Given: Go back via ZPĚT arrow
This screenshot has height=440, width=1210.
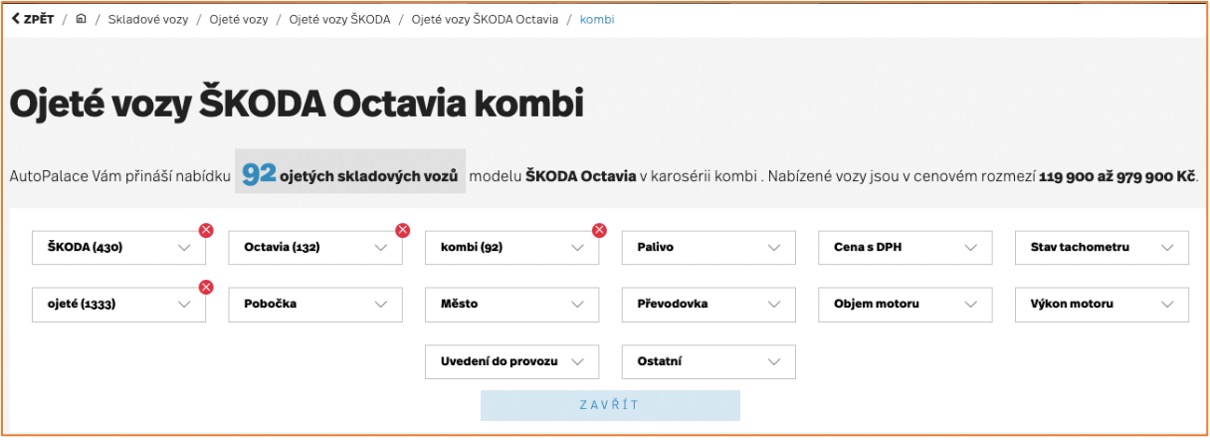Looking at the screenshot, I should coord(33,19).
